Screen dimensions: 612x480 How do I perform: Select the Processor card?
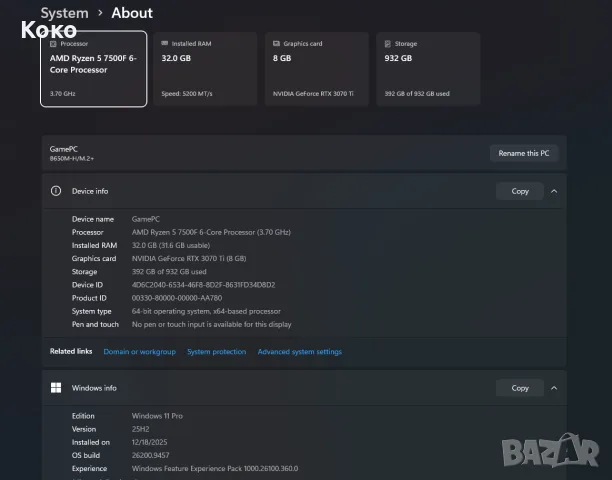(94, 69)
